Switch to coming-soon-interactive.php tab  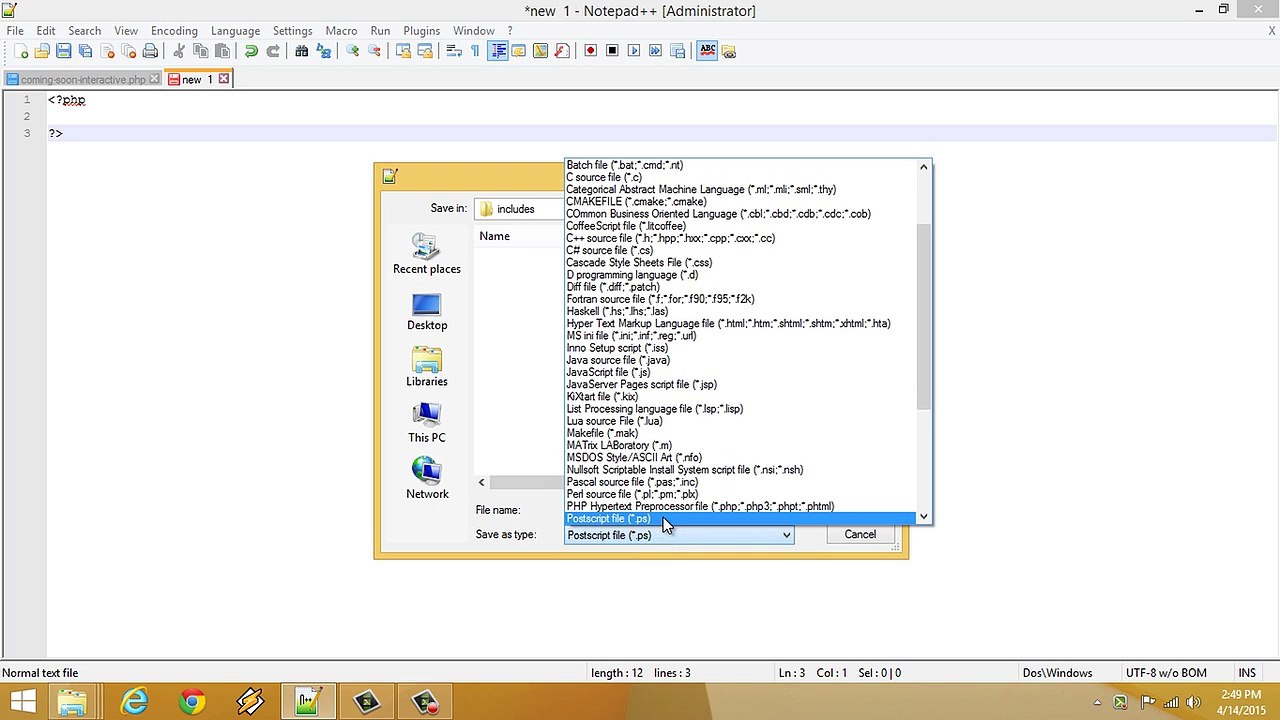pyautogui.click(x=82, y=79)
